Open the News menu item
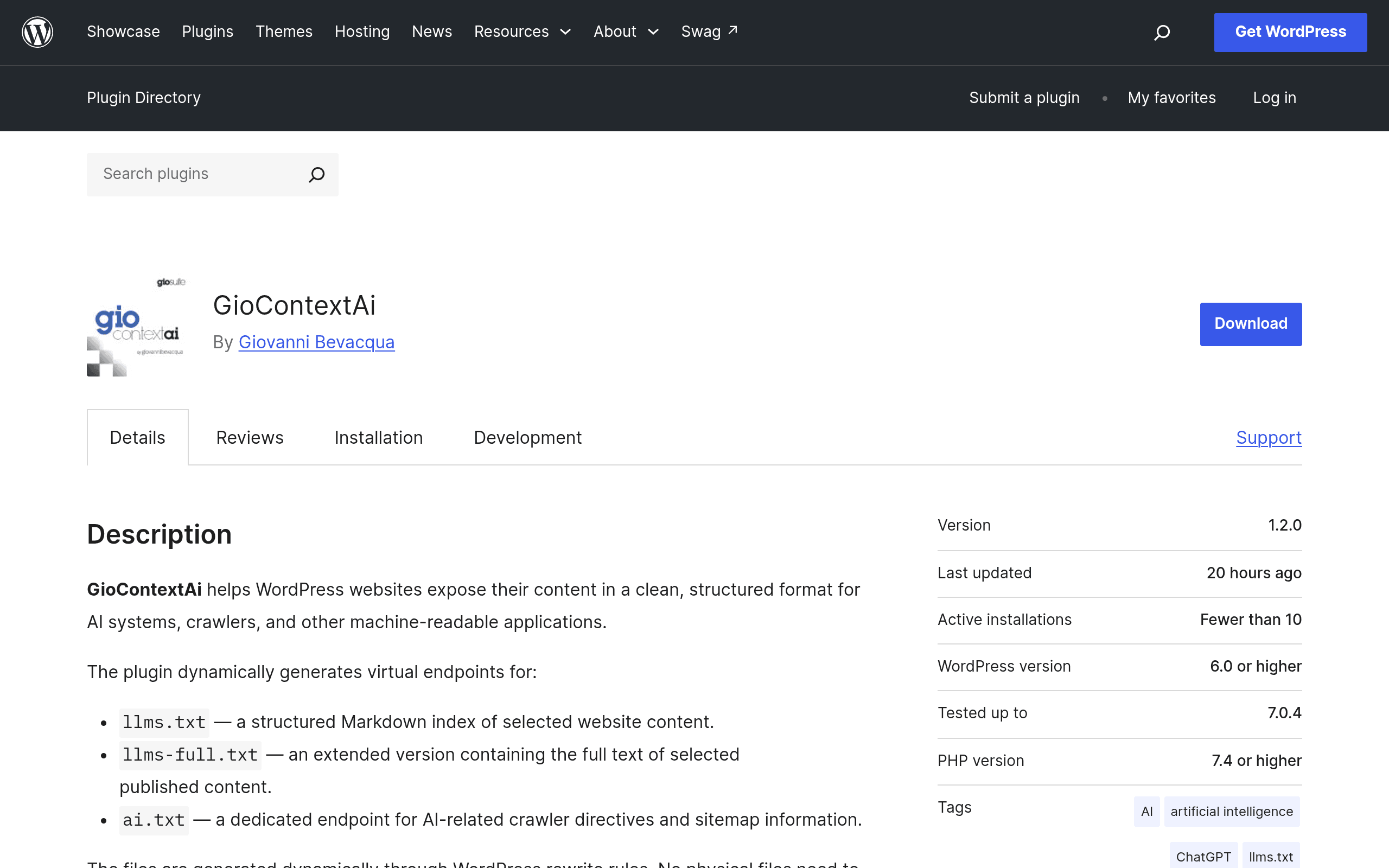Viewport: 1389px width, 868px height. [x=432, y=31]
